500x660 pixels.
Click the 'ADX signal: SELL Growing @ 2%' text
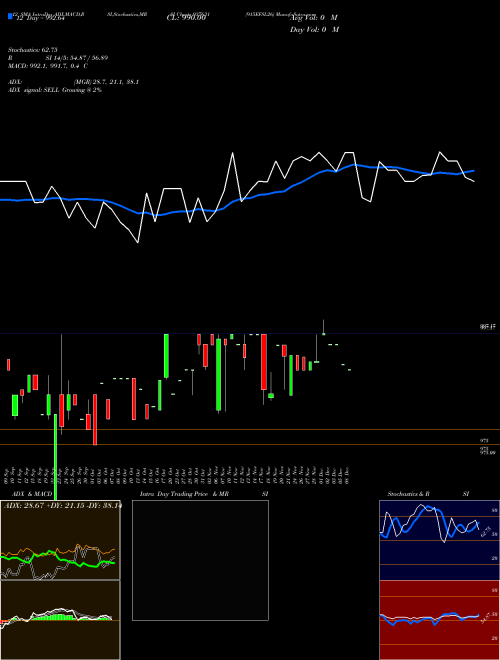55,90
